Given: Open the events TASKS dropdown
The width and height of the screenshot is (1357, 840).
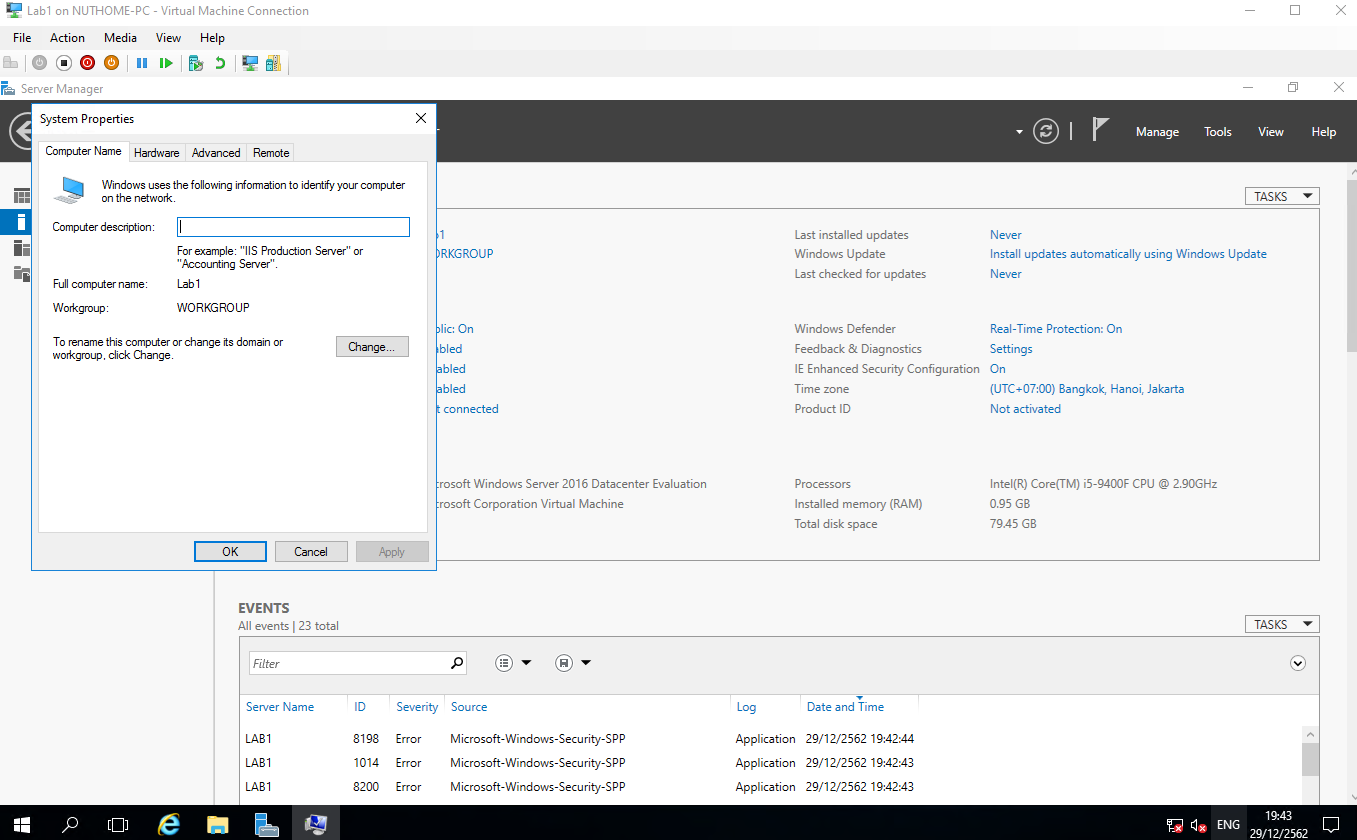Looking at the screenshot, I should click(1281, 623).
